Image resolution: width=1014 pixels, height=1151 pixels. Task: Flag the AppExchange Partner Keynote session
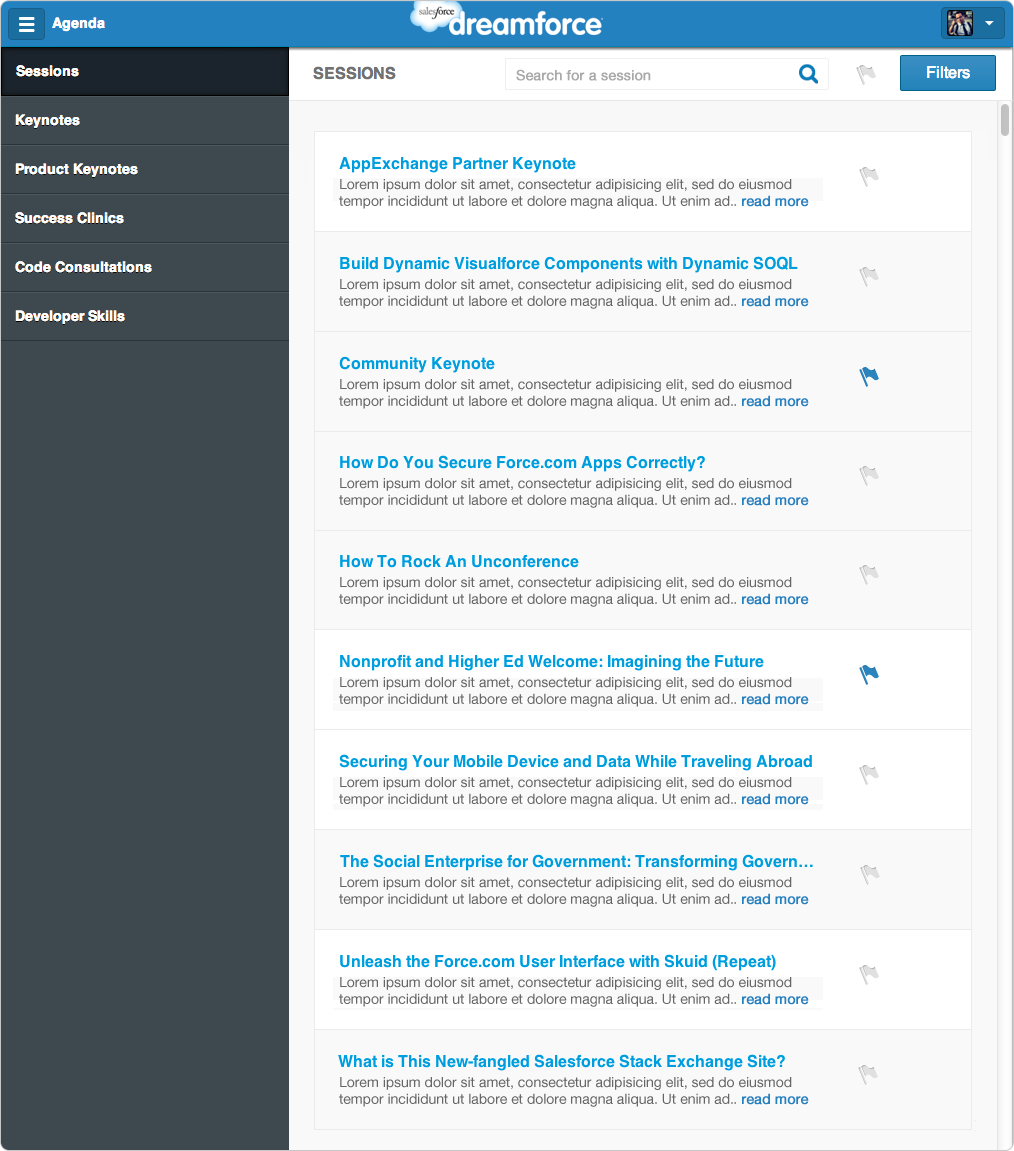click(x=869, y=176)
